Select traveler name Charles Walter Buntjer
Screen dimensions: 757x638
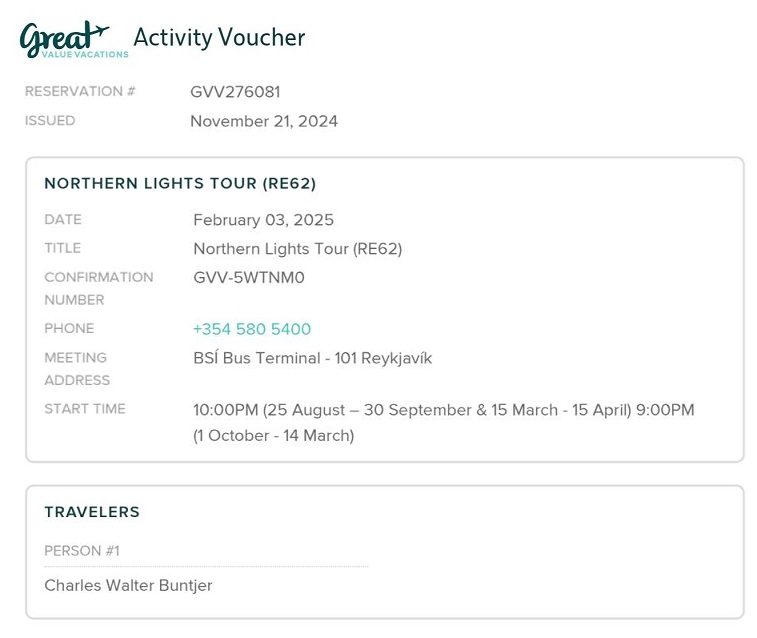point(128,585)
